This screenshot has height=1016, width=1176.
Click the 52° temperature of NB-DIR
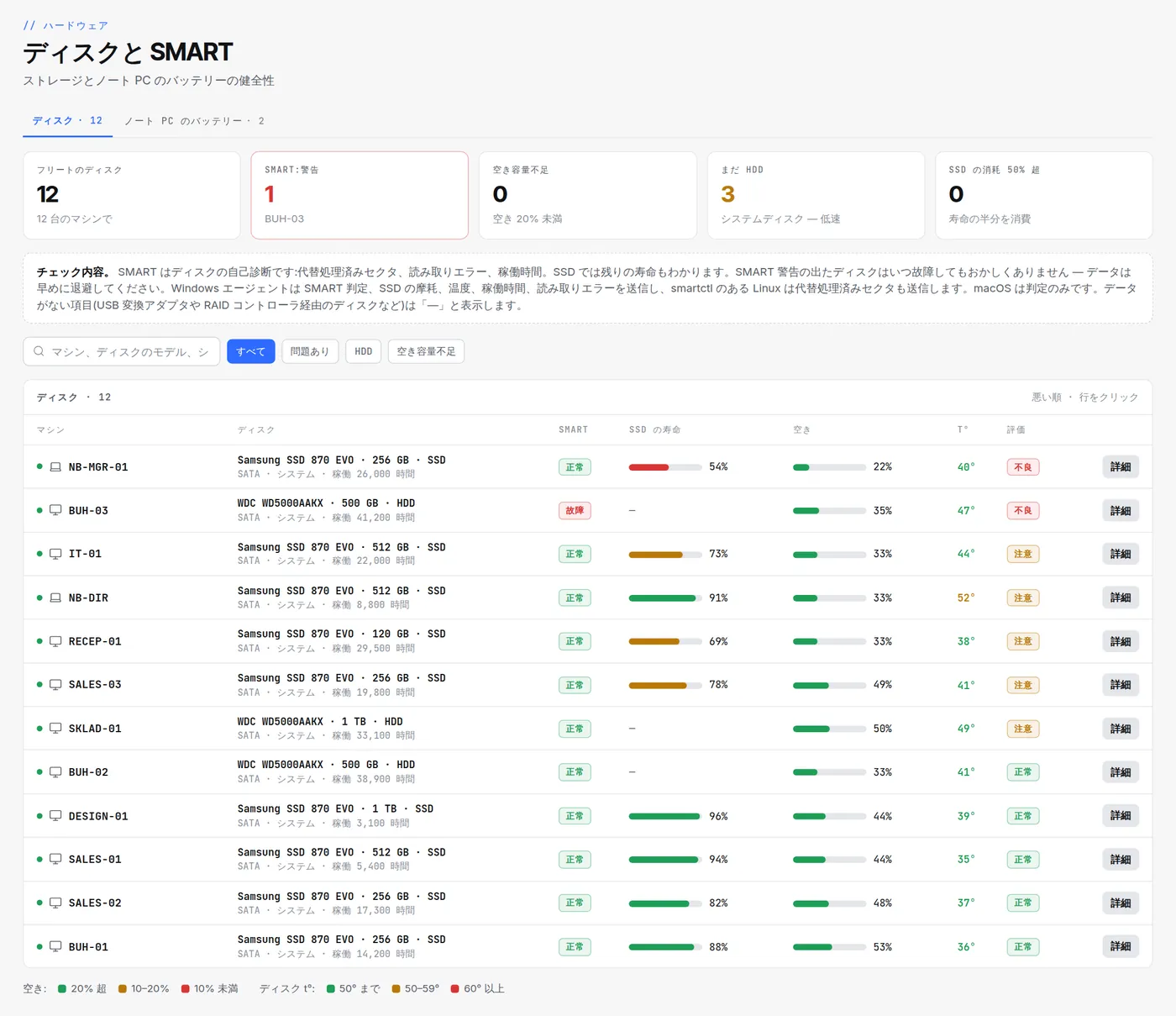[x=966, y=597]
